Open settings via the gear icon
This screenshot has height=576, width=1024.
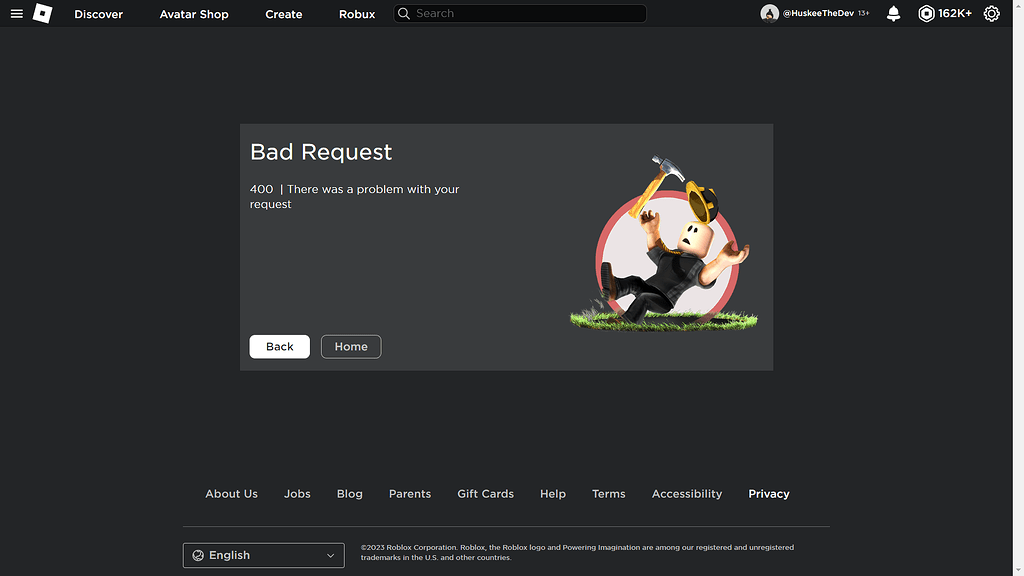pyautogui.click(x=991, y=14)
